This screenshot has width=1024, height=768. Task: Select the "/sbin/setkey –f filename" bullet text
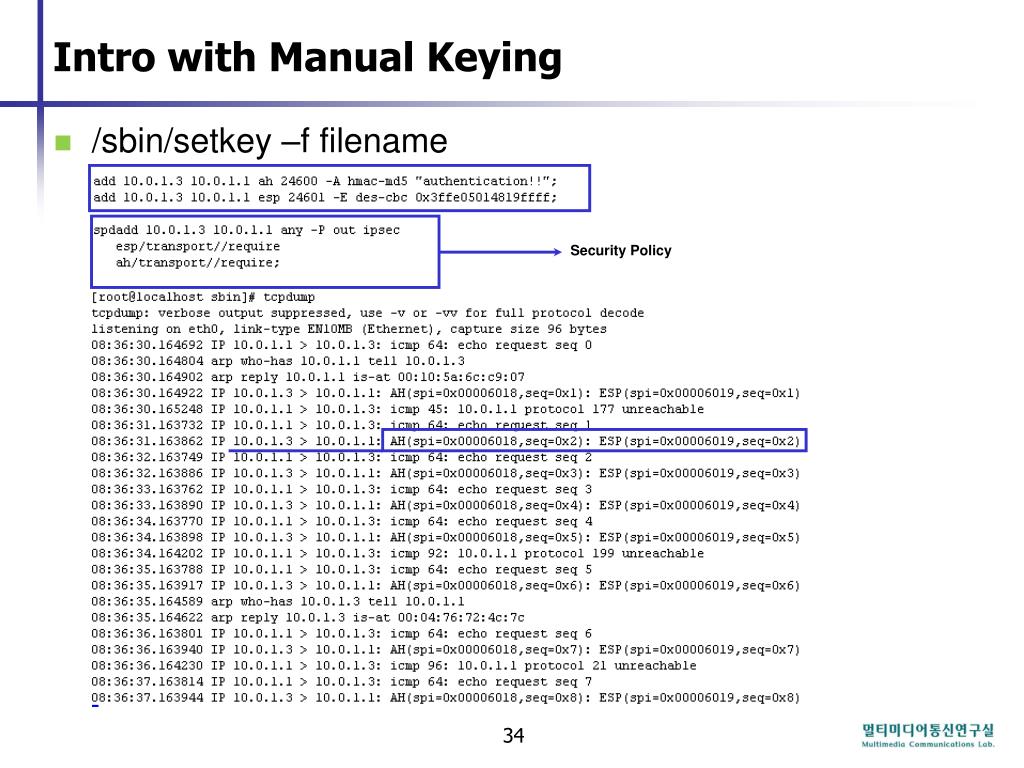click(269, 141)
